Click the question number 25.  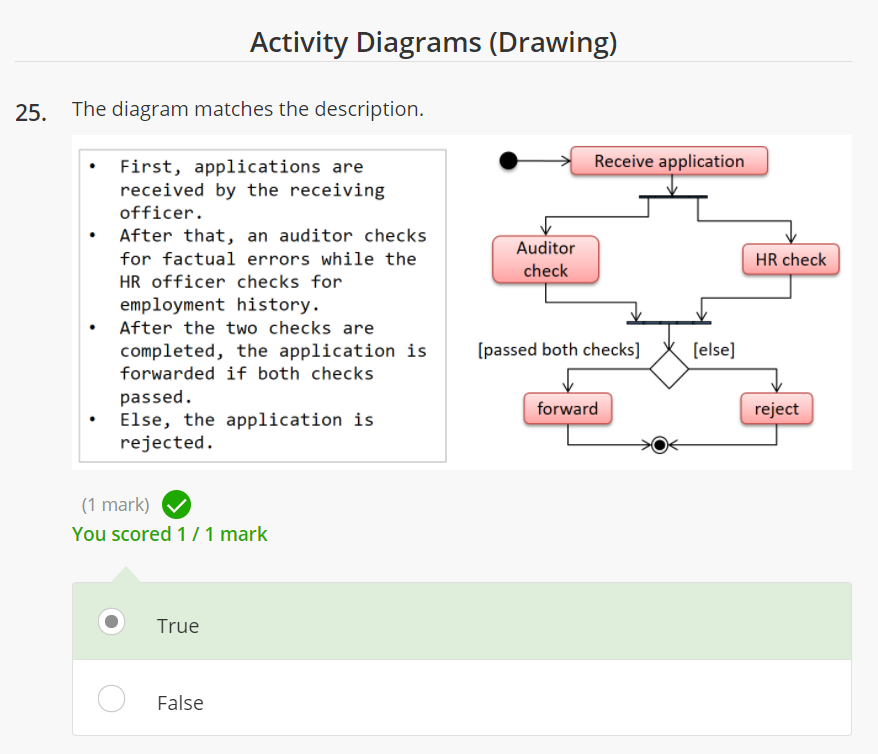coord(31,113)
